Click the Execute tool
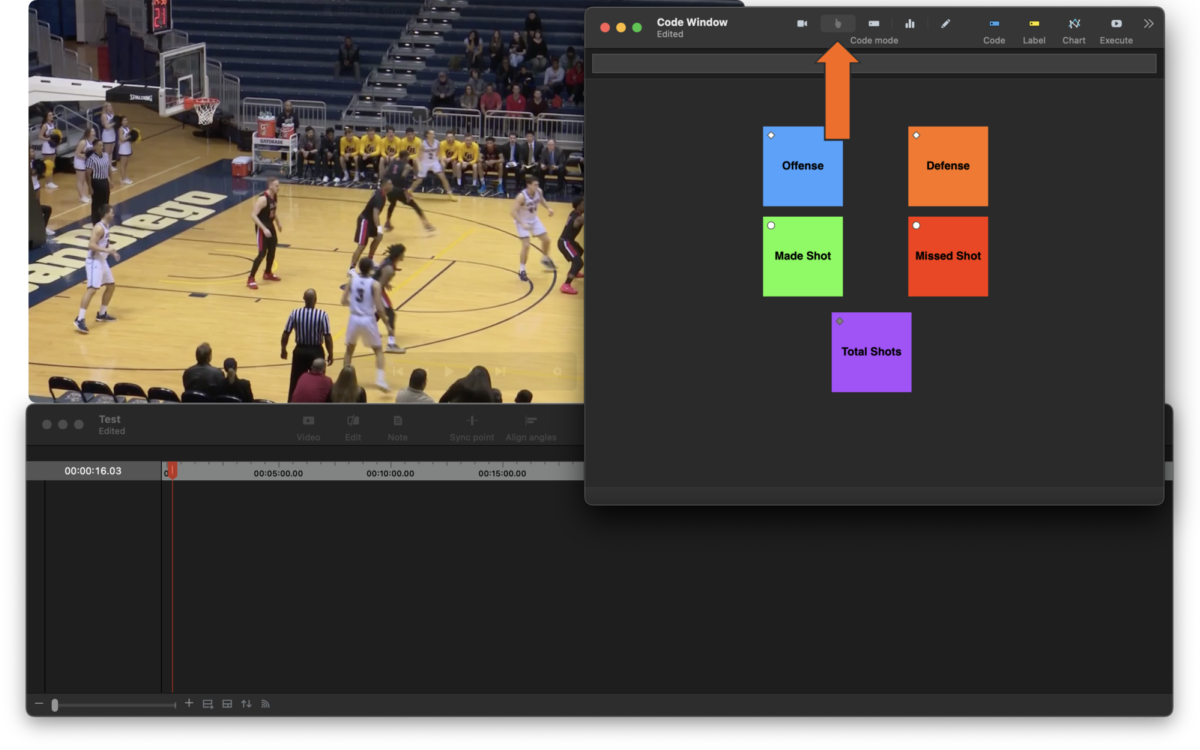 [x=1115, y=23]
